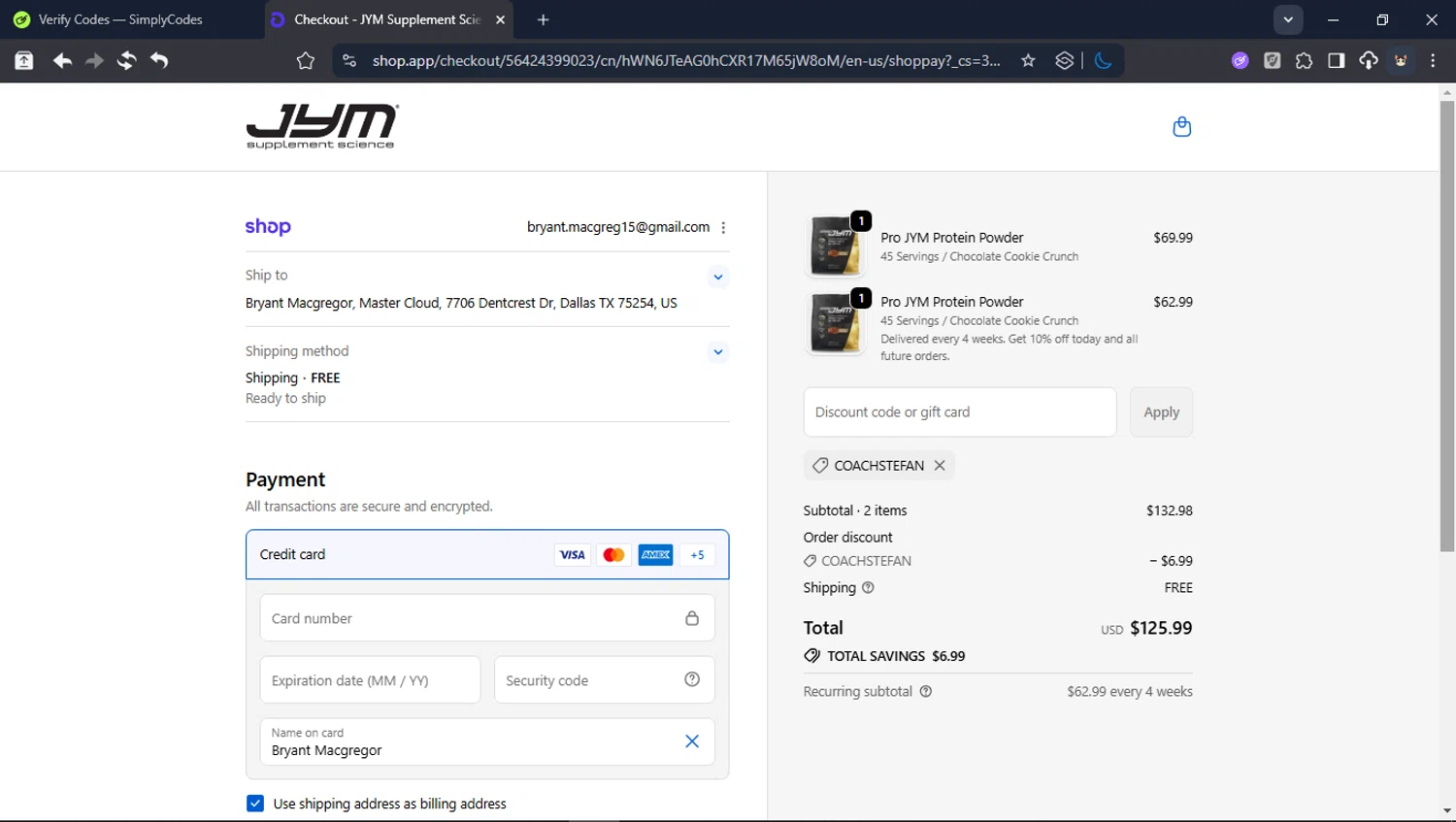Open the browser three-dot menu

tap(1434, 60)
